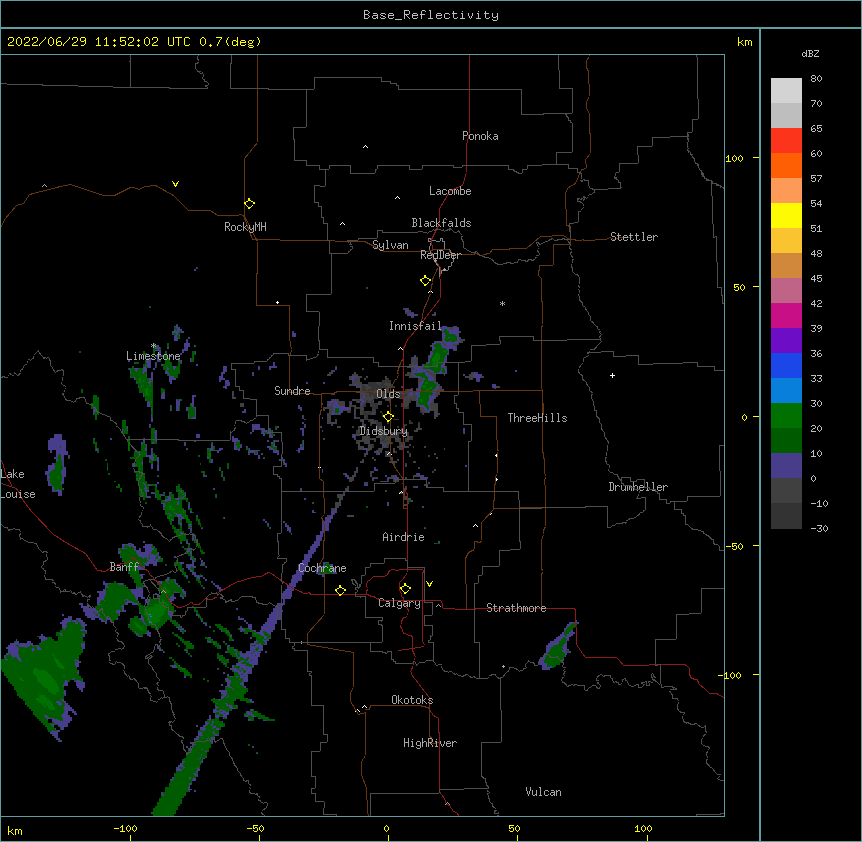
Task: Select the white caret marker west of Lacombe
Action: click(x=397, y=198)
